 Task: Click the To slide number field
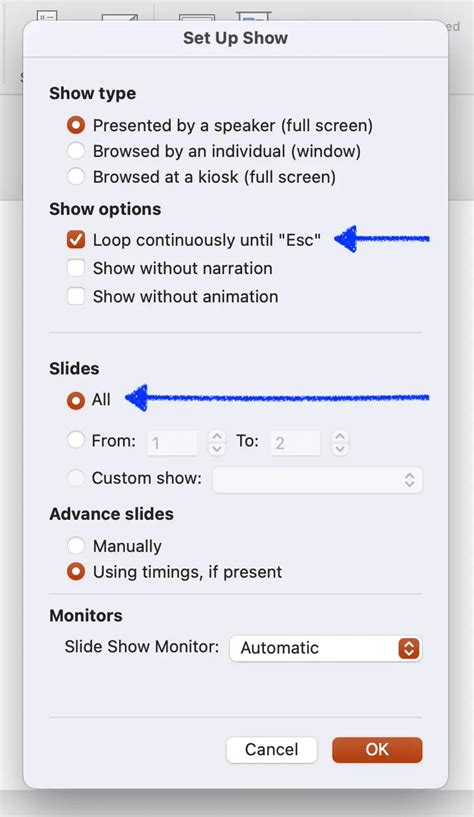coord(295,443)
